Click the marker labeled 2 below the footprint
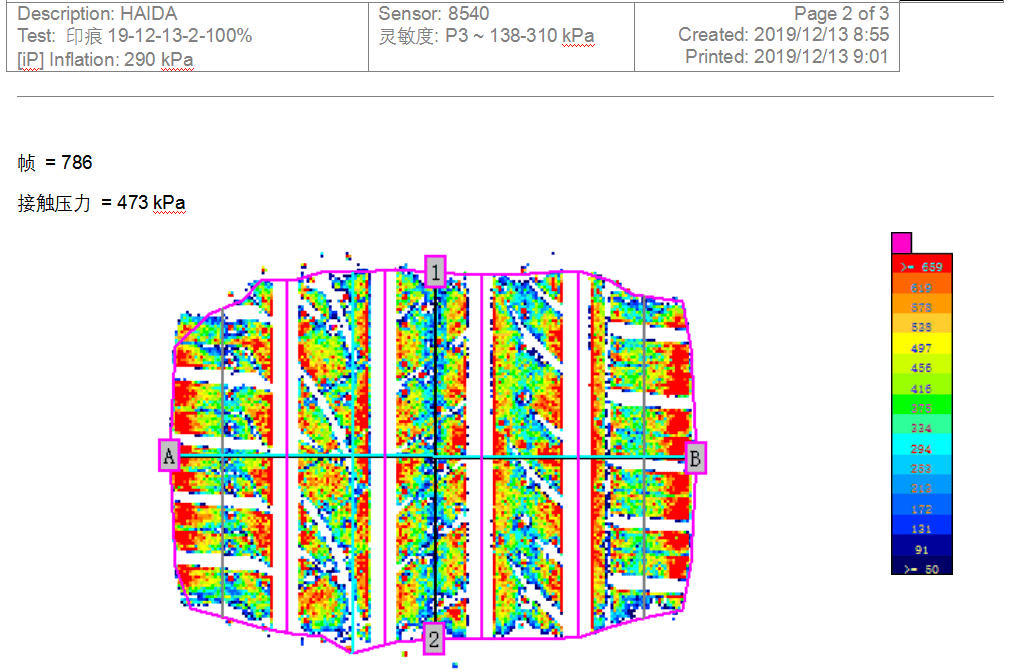 click(433, 638)
